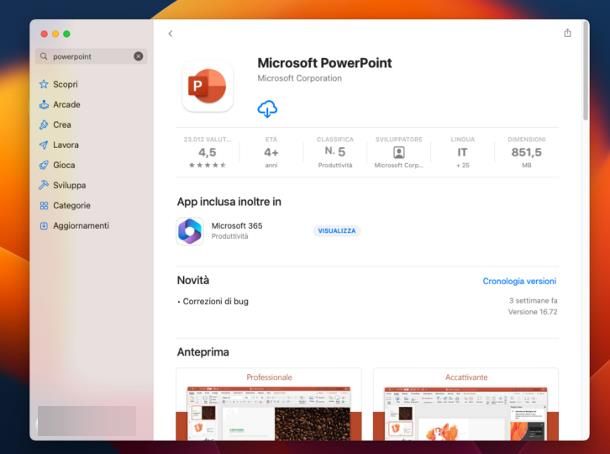The width and height of the screenshot is (610, 454).
Task: Click the cloud download icon for PowerPoint
Action: (267, 109)
